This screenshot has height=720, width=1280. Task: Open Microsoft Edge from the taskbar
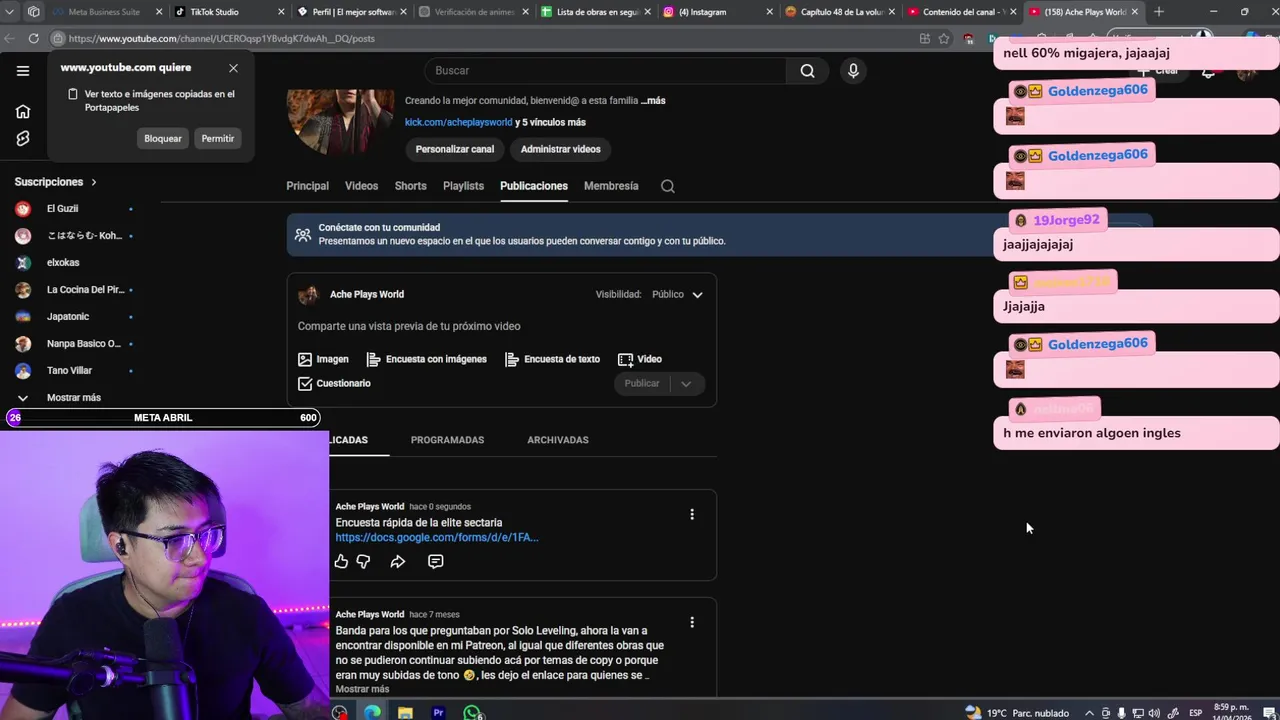(x=372, y=713)
